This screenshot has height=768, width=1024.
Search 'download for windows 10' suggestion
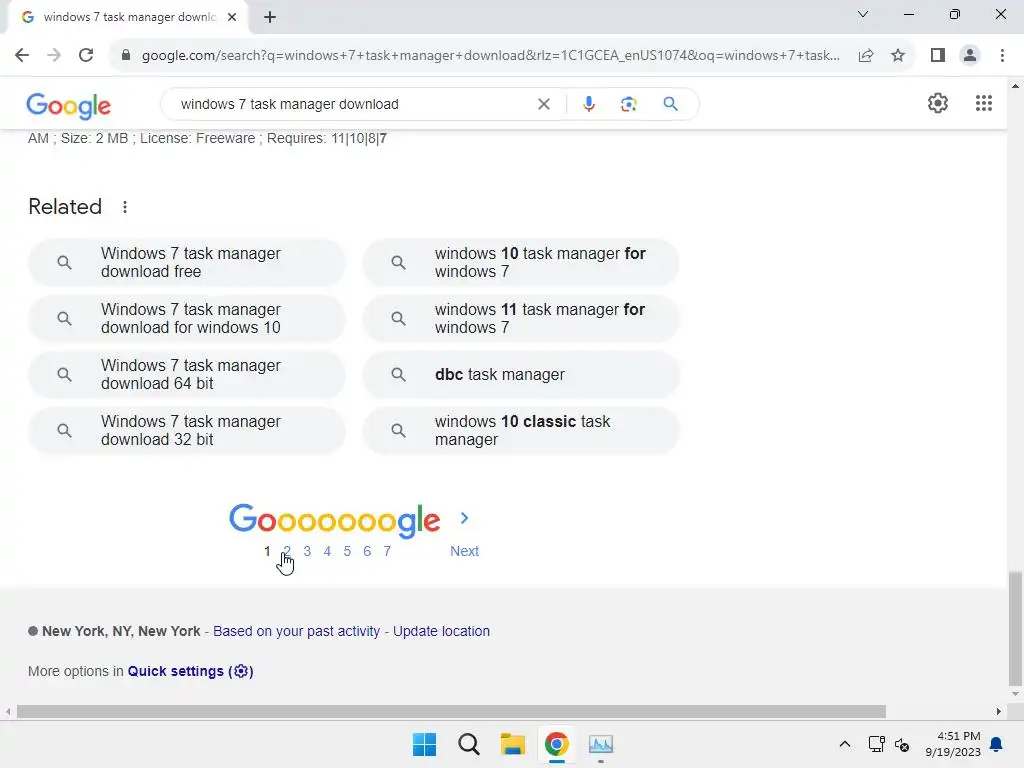pyautogui.click(x=187, y=319)
